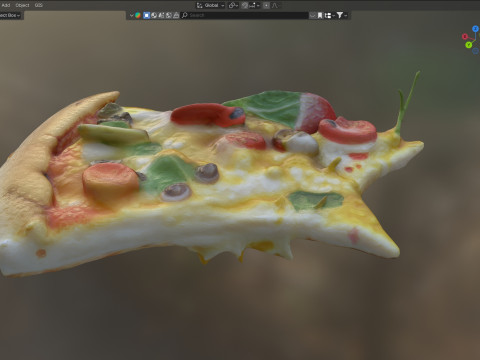Click the dim negative Z axis gizmo
Image resolution: width=480 pixels, height=360 pixels.
[x=476, y=51]
